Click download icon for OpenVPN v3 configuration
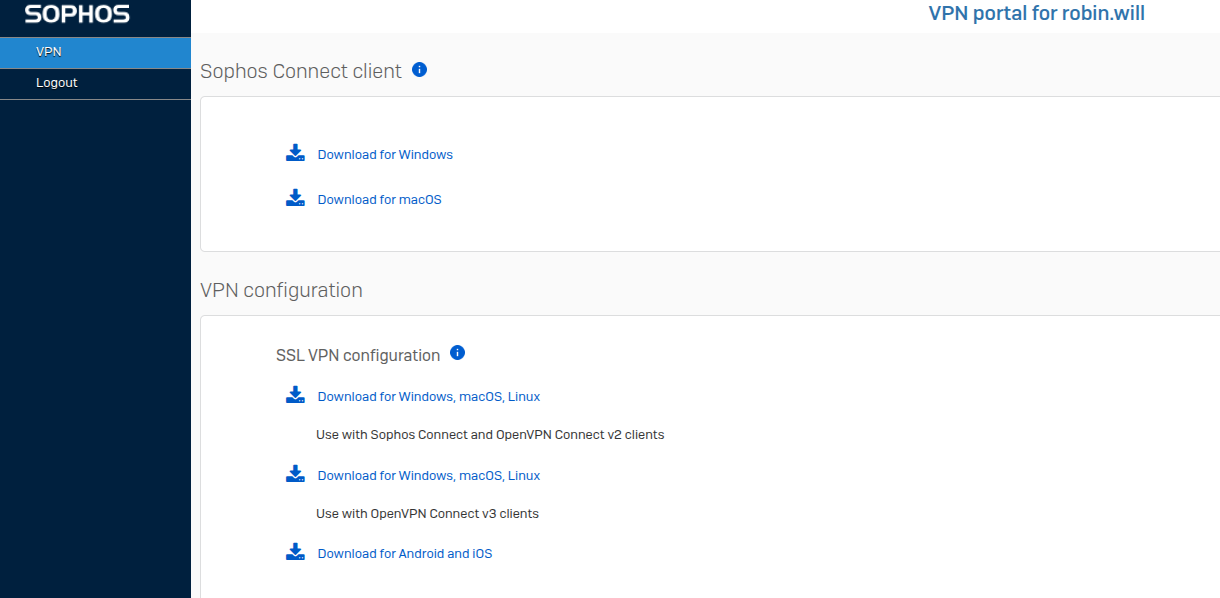The width and height of the screenshot is (1220, 598). [x=295, y=475]
